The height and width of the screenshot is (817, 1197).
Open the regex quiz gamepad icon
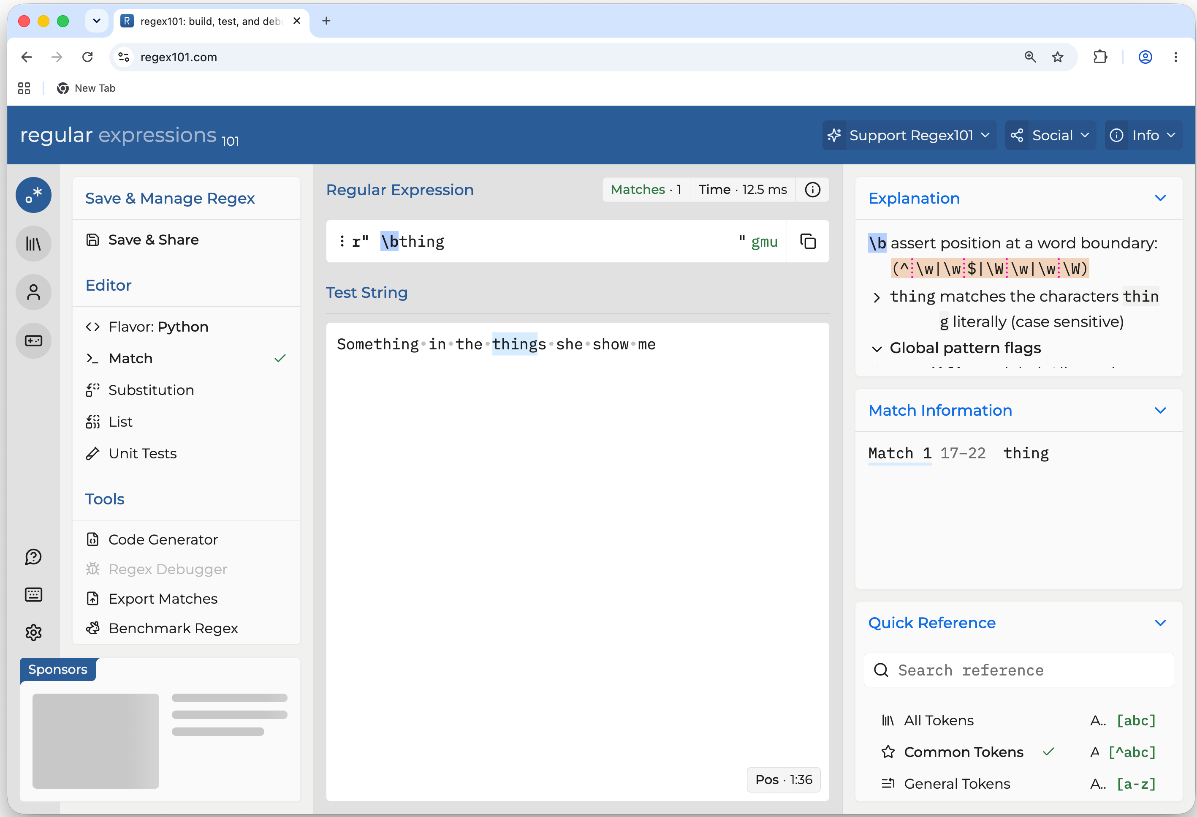click(x=34, y=341)
